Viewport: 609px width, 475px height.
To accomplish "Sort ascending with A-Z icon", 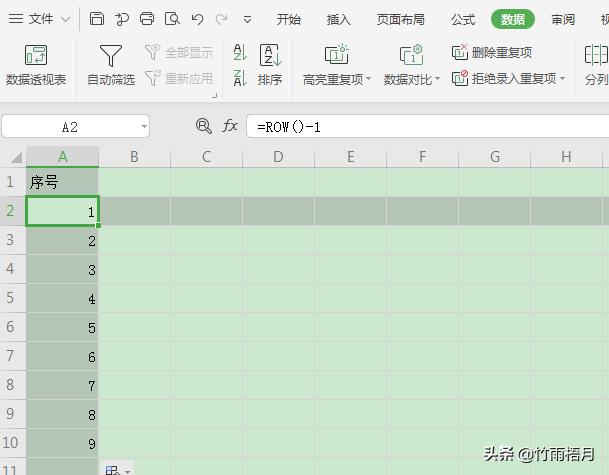I will [240, 52].
